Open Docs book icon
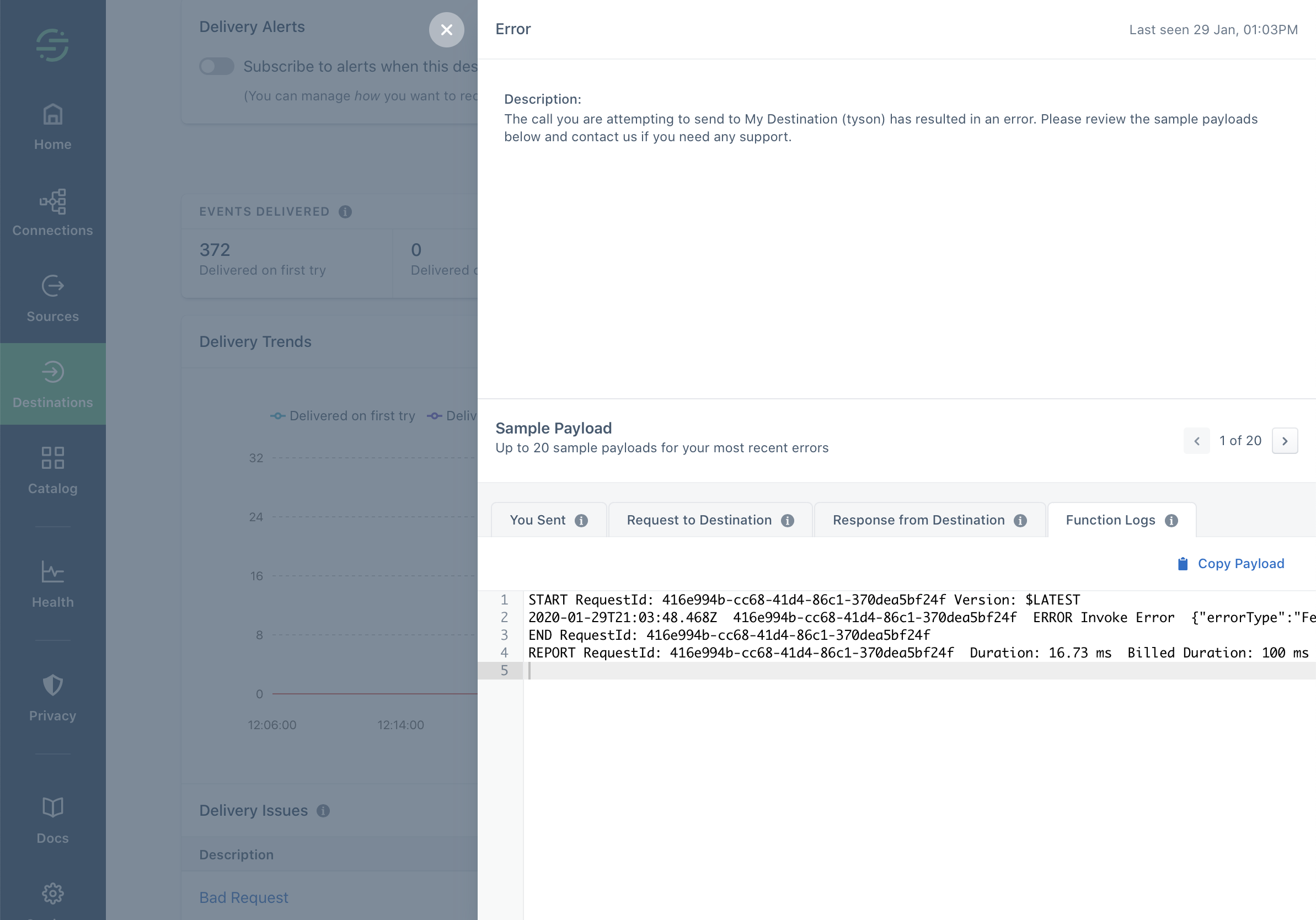1316x920 pixels. (x=52, y=820)
